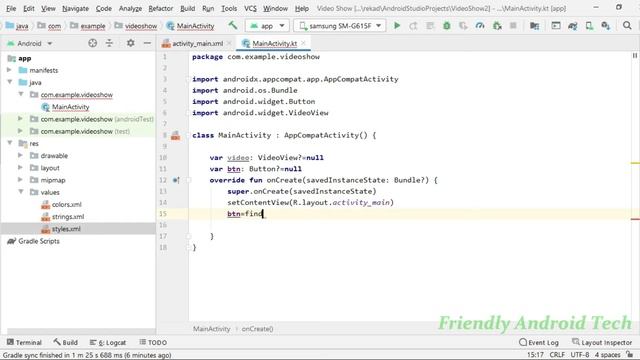This screenshot has height=360, width=640.
Task: Open the Refactor menu
Action: [x=160, y=8]
